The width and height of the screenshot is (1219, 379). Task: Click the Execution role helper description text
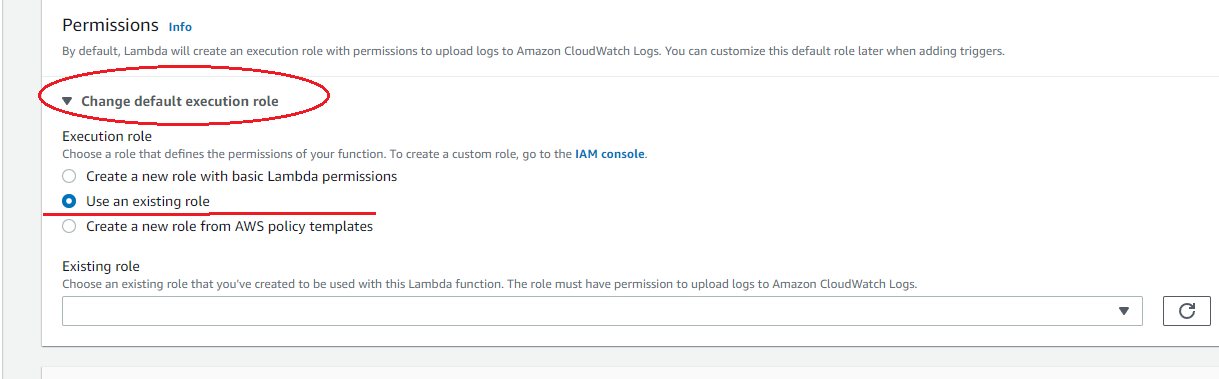[354, 154]
